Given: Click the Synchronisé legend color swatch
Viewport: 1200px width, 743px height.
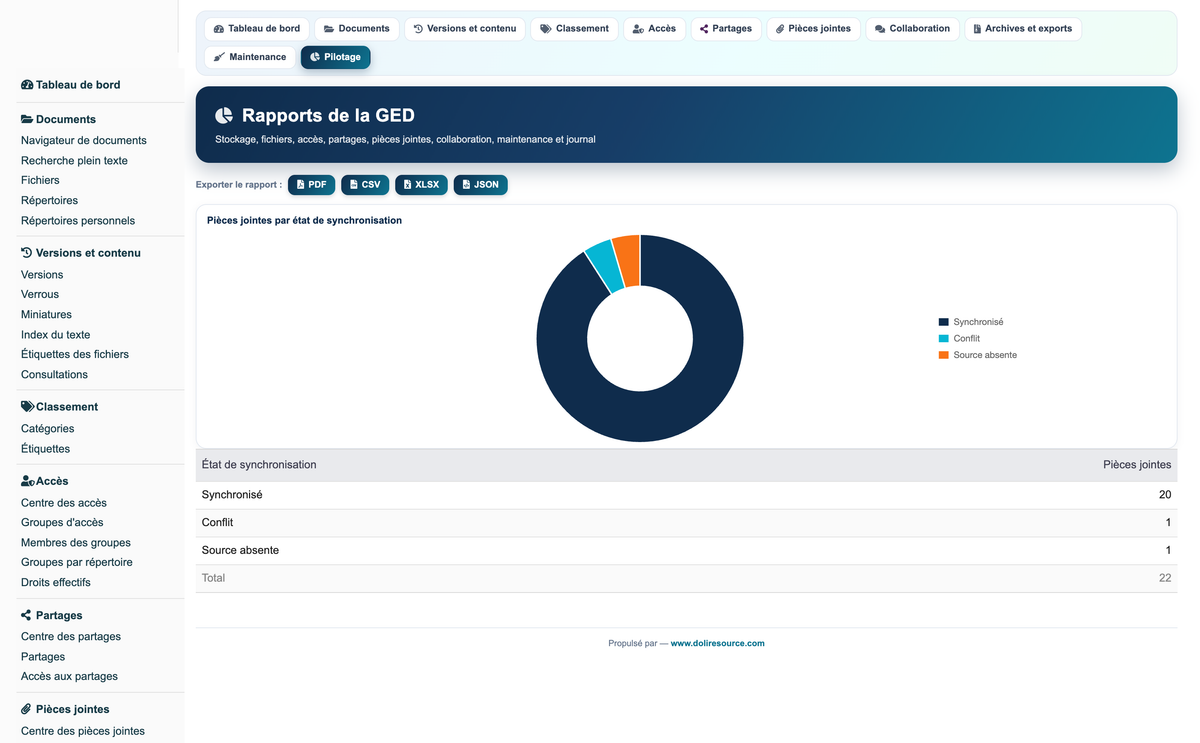Looking at the screenshot, I should tap(943, 322).
